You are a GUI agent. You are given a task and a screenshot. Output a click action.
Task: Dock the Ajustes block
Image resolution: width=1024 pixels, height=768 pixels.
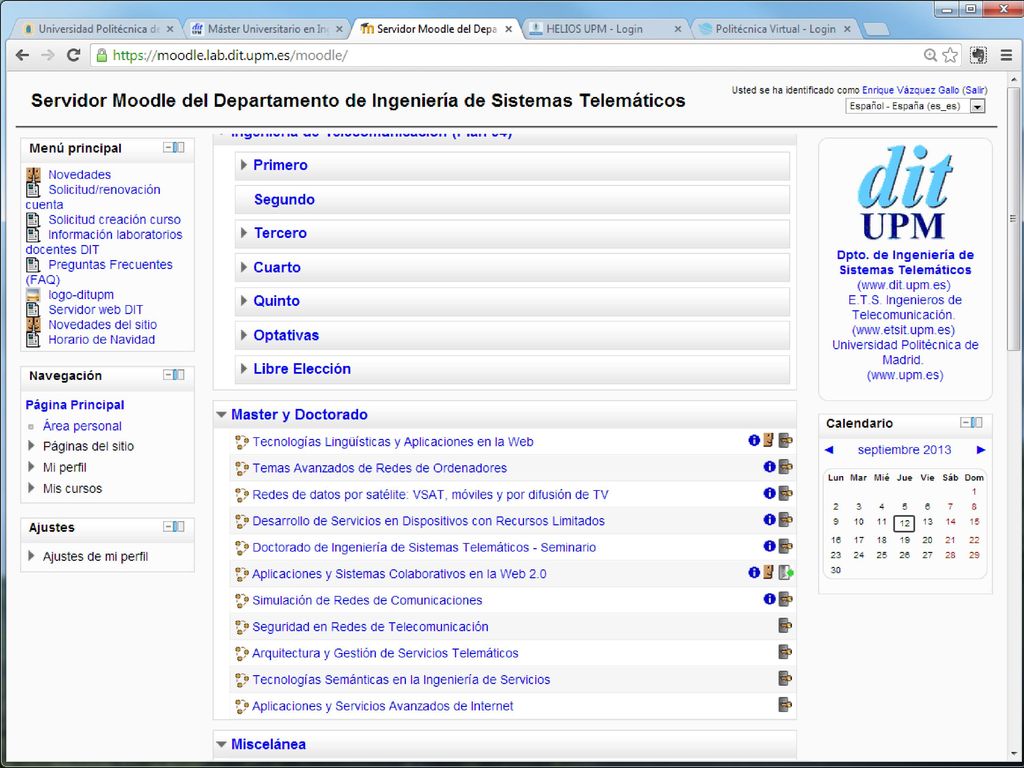[x=179, y=526]
